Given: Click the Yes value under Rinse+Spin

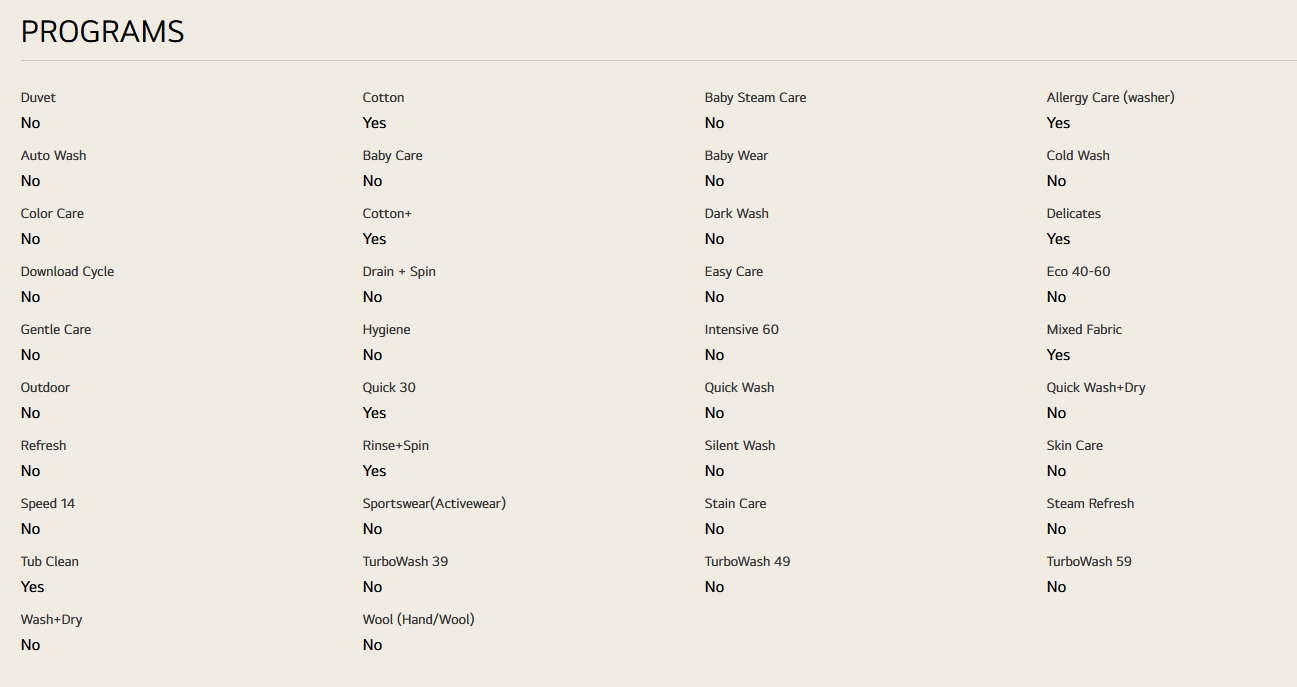Looking at the screenshot, I should click(374, 471).
